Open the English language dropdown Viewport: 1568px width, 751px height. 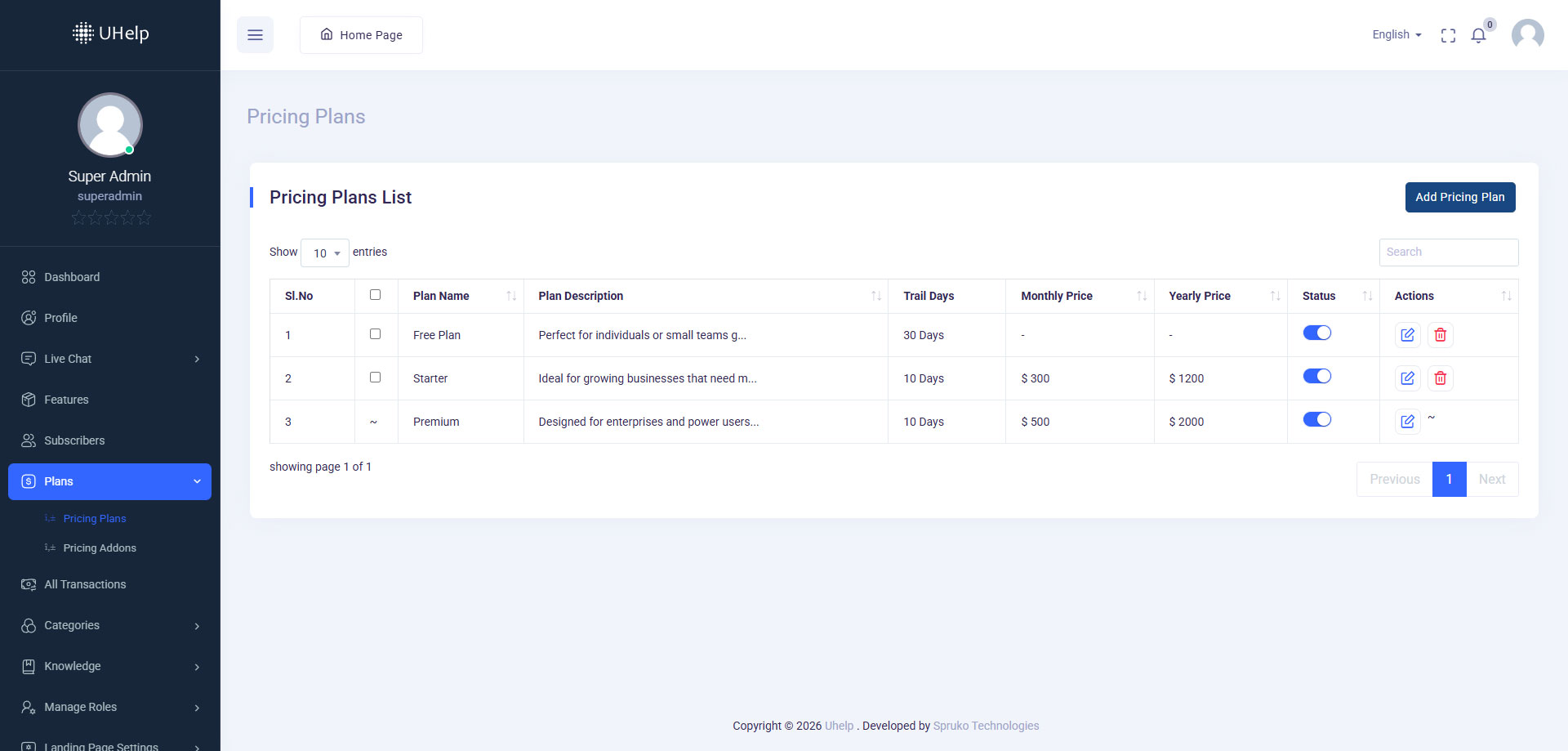(x=1396, y=34)
